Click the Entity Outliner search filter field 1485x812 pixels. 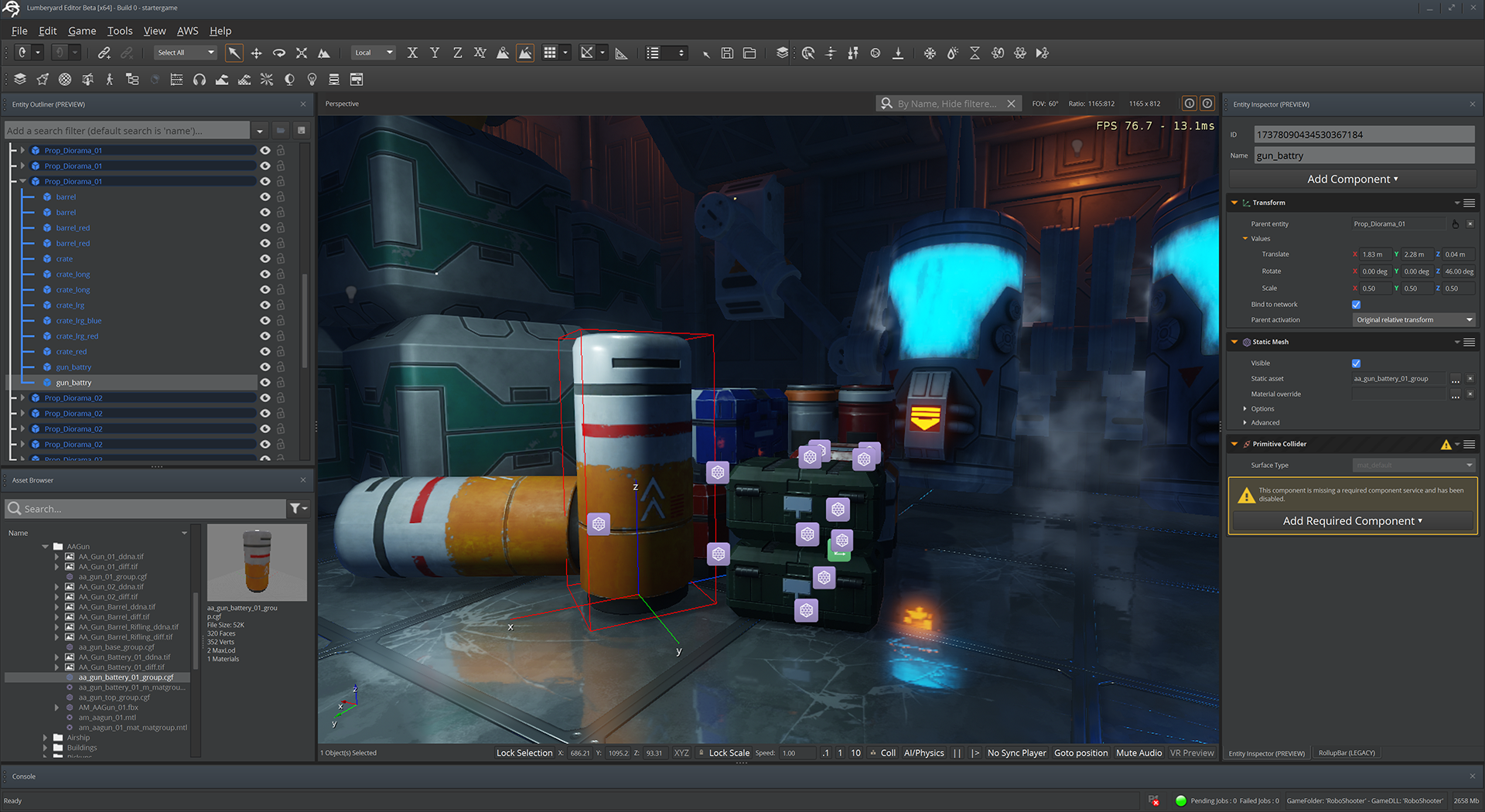127,130
